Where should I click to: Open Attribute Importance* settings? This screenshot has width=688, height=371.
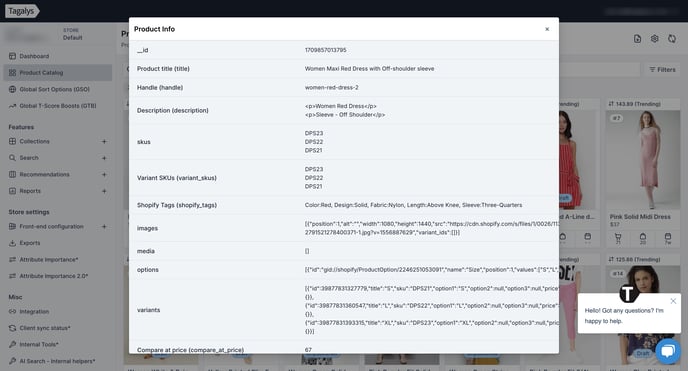point(49,260)
